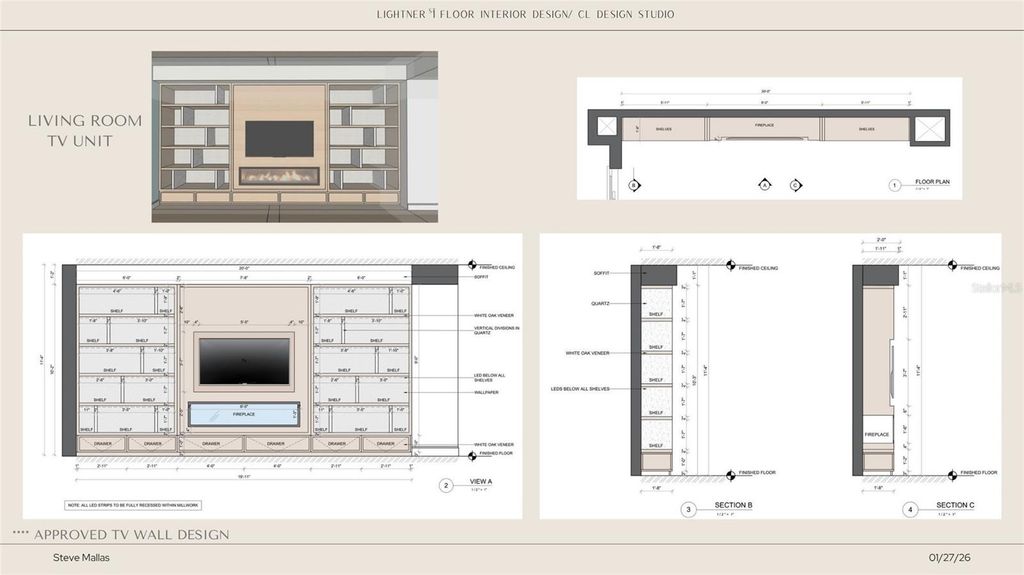1024x575 pixels.
Task: Click the TV screen in View A elevation
Action: click(244, 361)
